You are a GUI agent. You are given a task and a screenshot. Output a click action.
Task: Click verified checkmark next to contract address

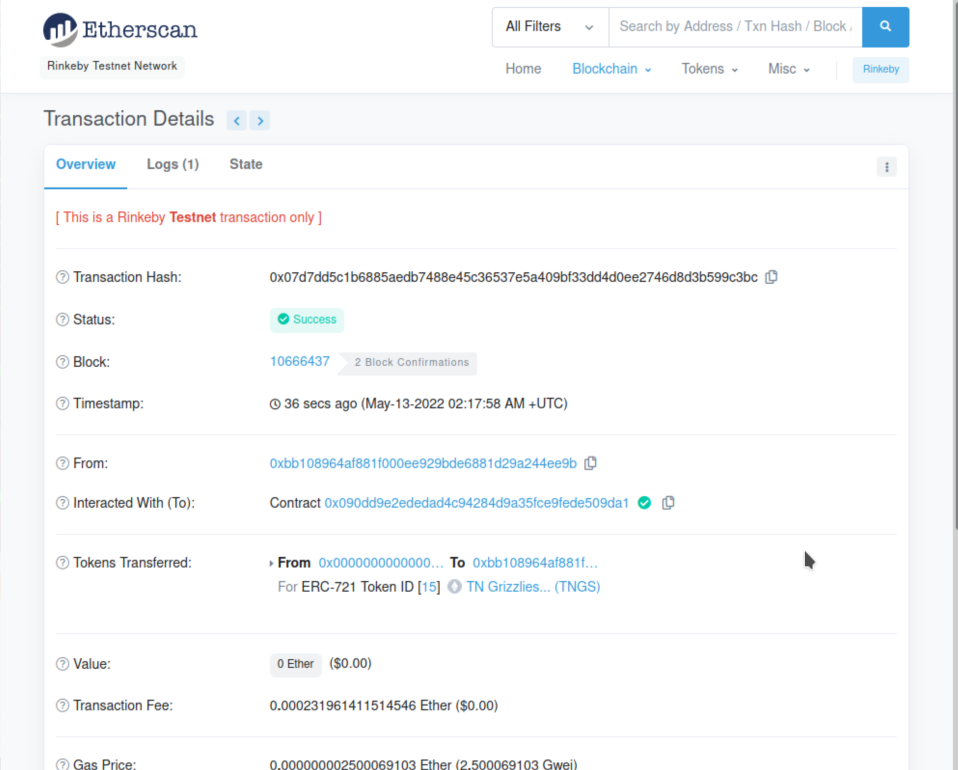point(645,502)
